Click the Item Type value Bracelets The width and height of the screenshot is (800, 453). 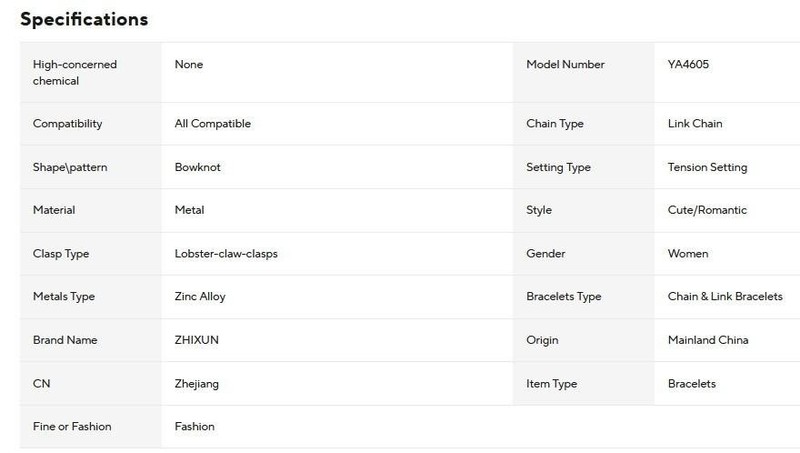(691, 384)
